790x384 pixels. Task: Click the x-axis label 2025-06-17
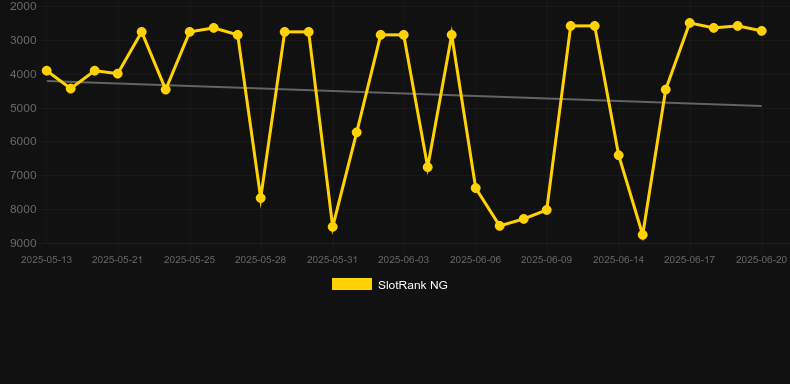point(690,260)
